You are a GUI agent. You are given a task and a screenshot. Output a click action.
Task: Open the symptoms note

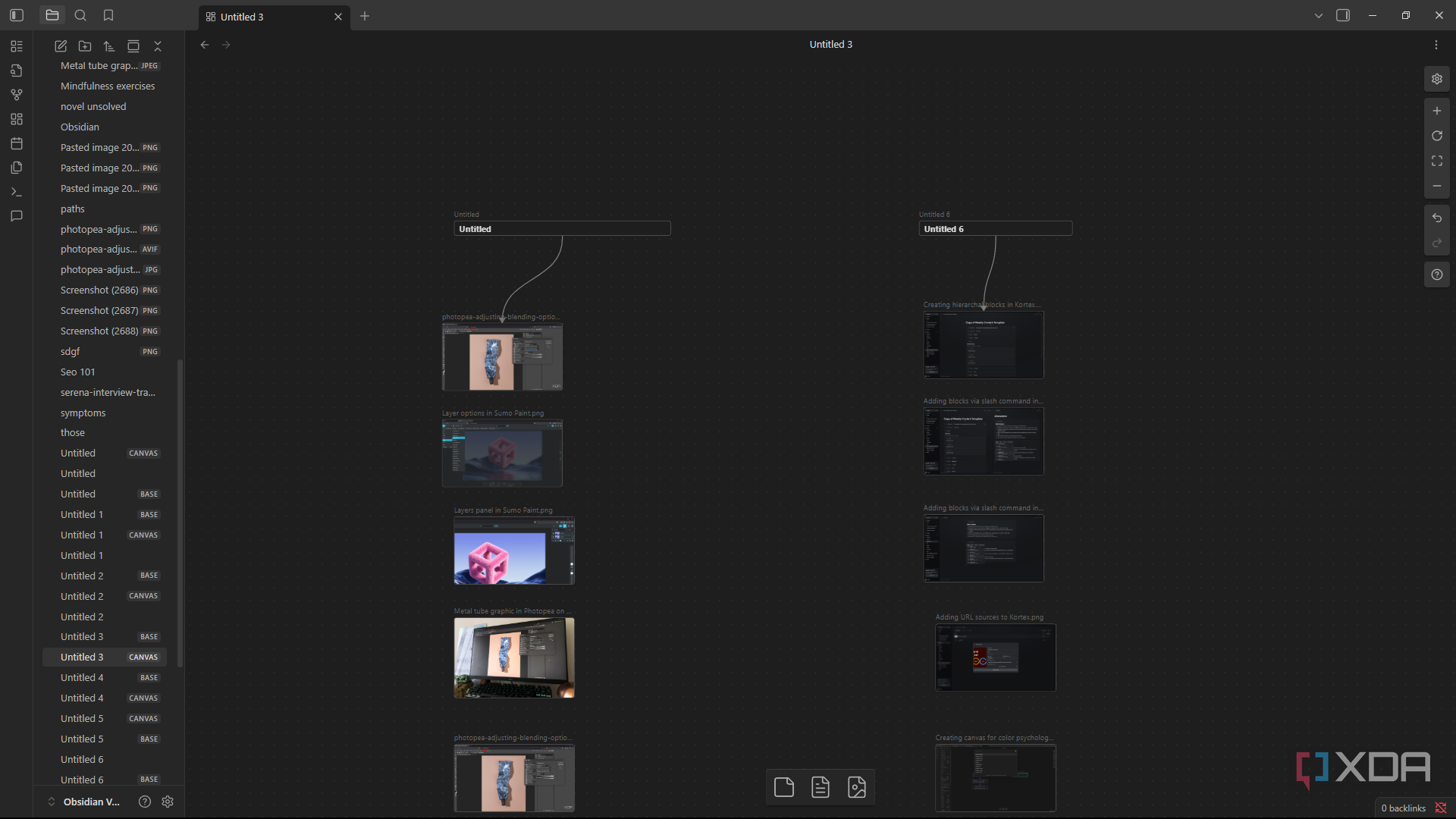coord(105,413)
